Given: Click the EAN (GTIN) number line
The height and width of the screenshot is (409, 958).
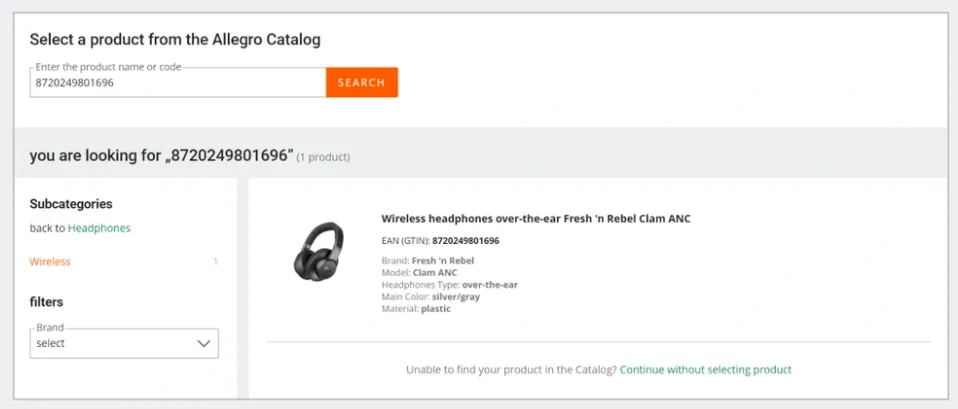Looking at the screenshot, I should [x=440, y=241].
